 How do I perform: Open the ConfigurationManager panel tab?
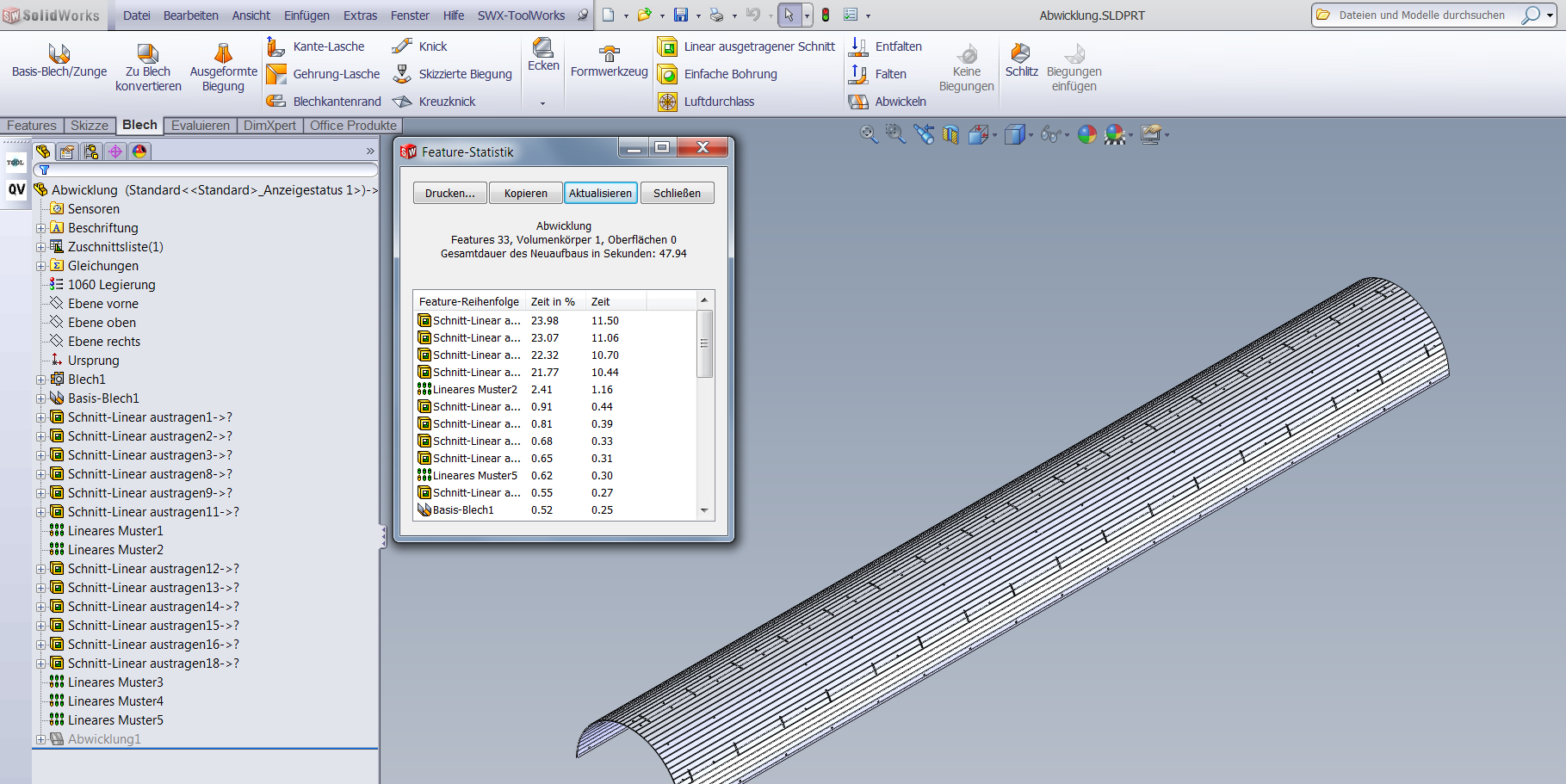coord(91,151)
